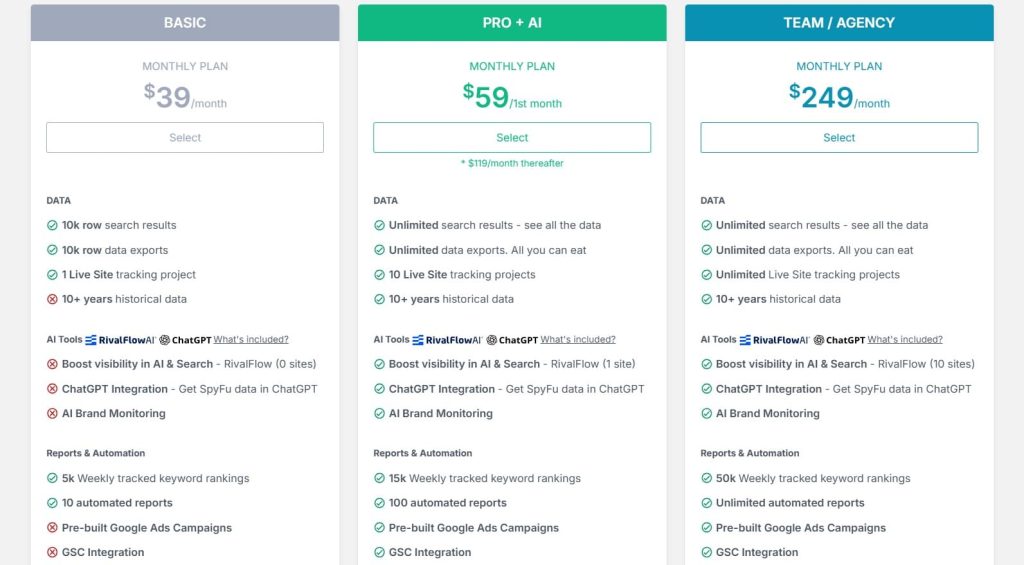Screen dimensions: 1024x565
Task: Click the TEAM / AGENCY plan header
Action: pyautogui.click(x=839, y=23)
